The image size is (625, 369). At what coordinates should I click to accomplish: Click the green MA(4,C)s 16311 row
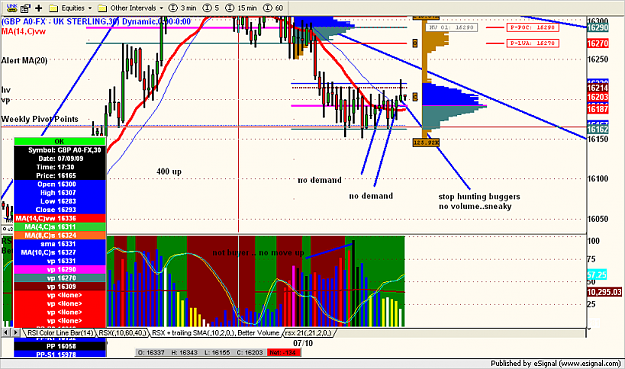pyautogui.click(x=60, y=227)
